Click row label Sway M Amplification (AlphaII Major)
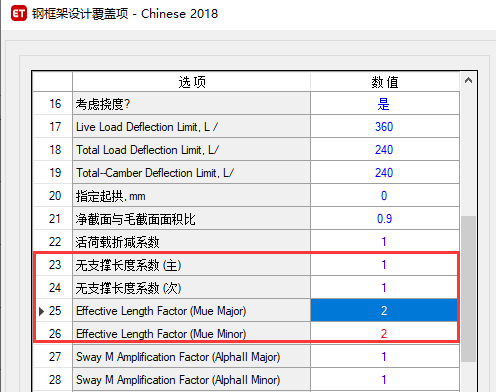This screenshot has width=496, height=392. coord(191,357)
